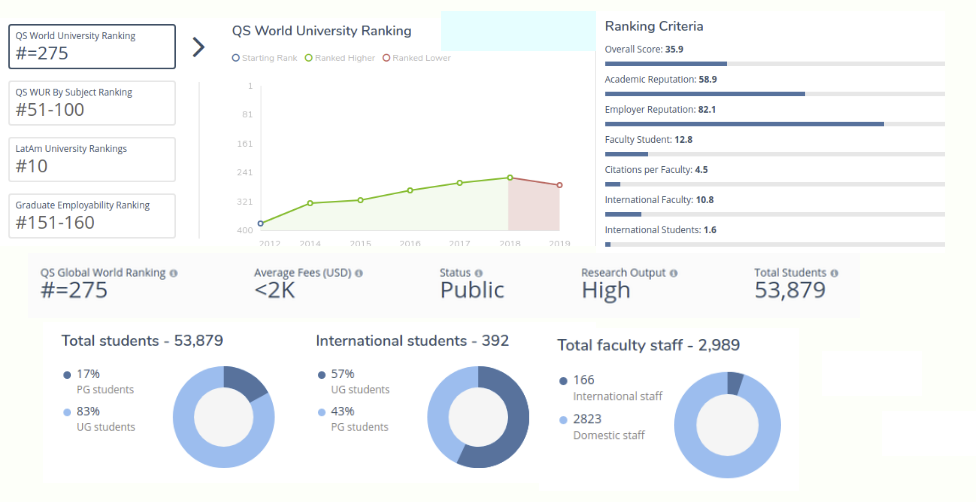This screenshot has width=976, height=502.
Task: Open the LatAm University Rankings card
Action: pyautogui.click(x=92, y=159)
